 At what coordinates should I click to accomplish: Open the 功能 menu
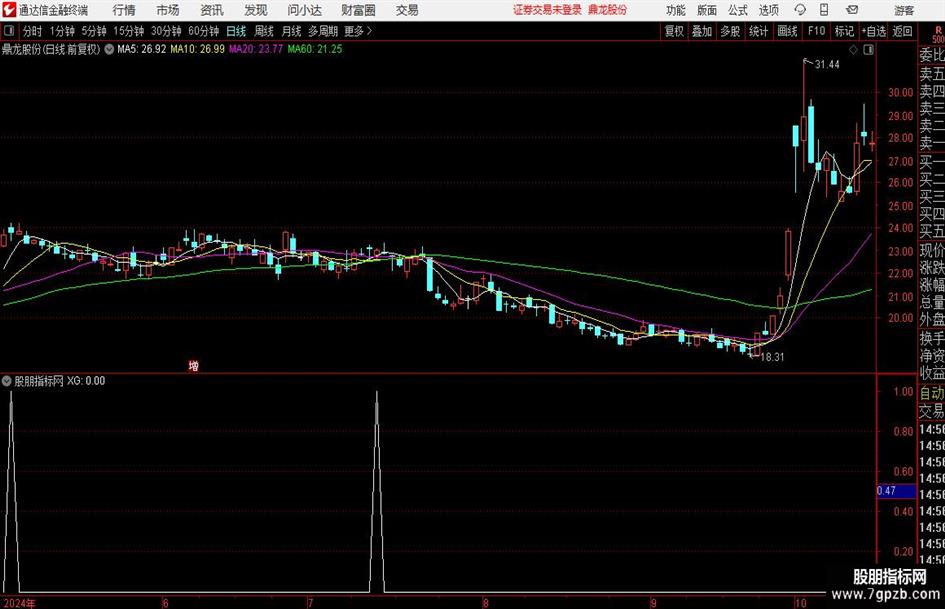(x=676, y=10)
